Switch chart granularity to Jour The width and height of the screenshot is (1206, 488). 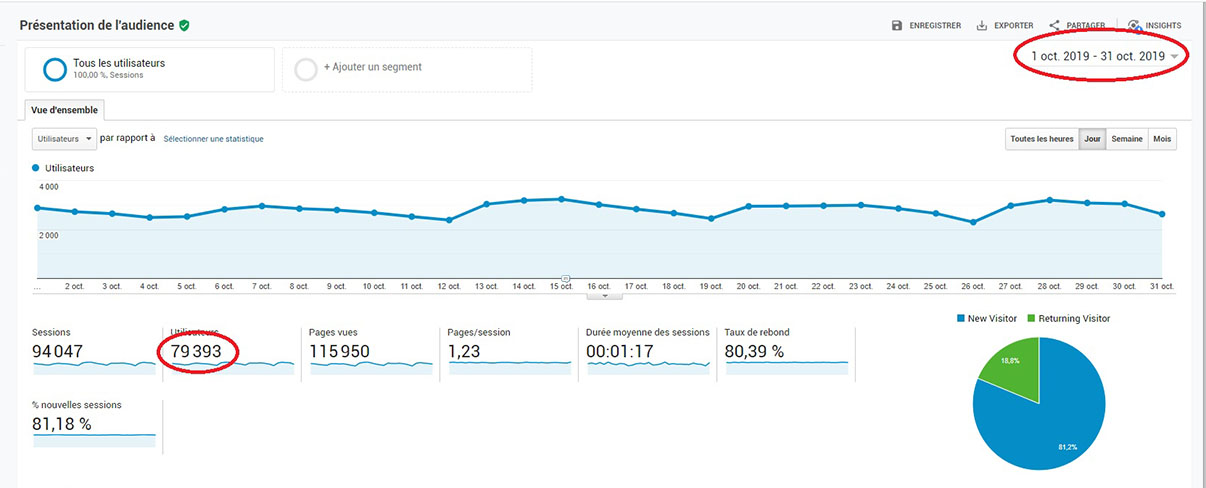1092,139
